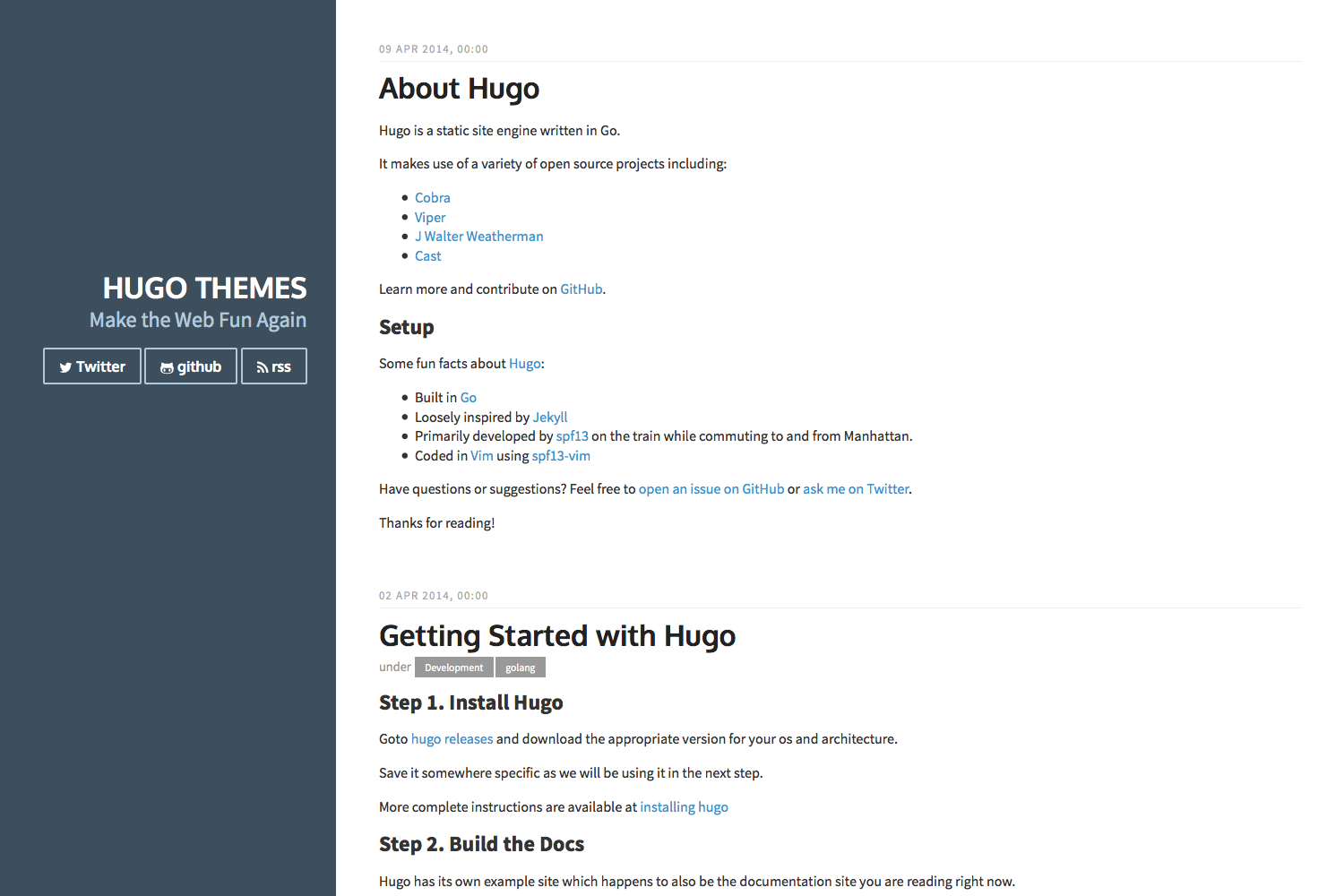
Task: Open the Cast project link
Action: pos(427,256)
